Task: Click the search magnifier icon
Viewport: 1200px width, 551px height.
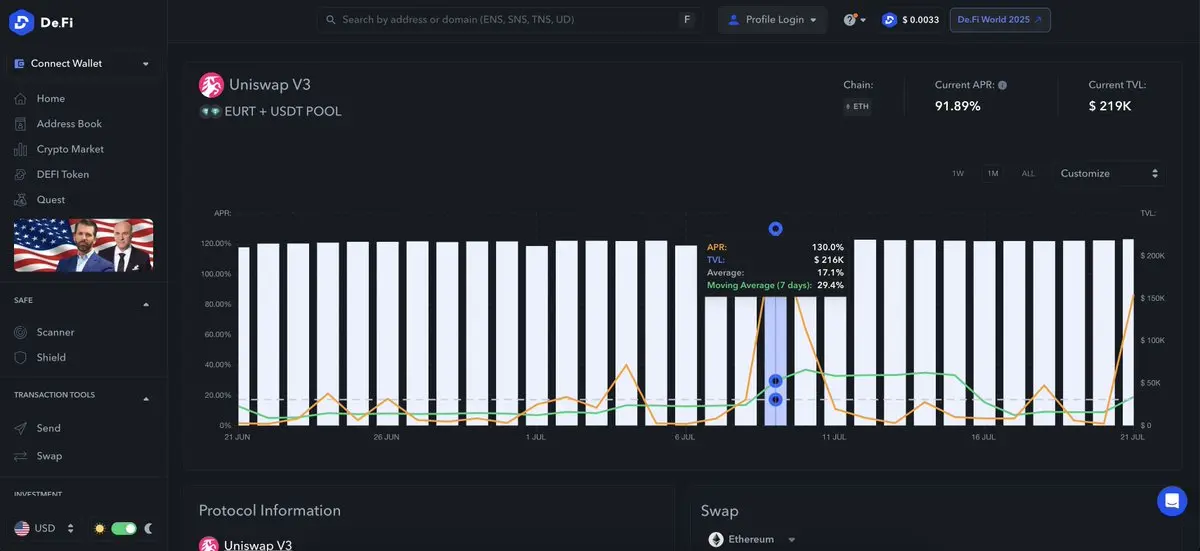Action: (x=331, y=20)
